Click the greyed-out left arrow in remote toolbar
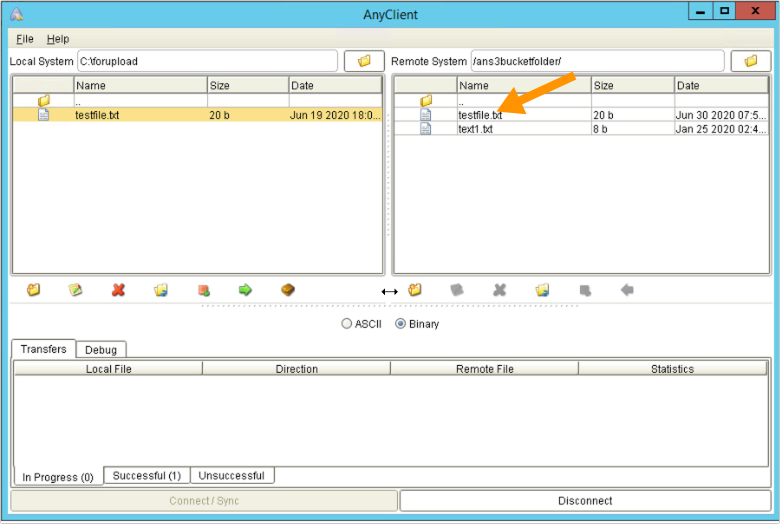The height and width of the screenshot is (524, 780). (627, 290)
